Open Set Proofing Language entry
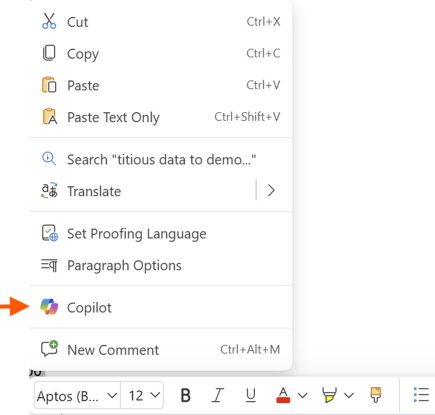 click(x=161, y=233)
